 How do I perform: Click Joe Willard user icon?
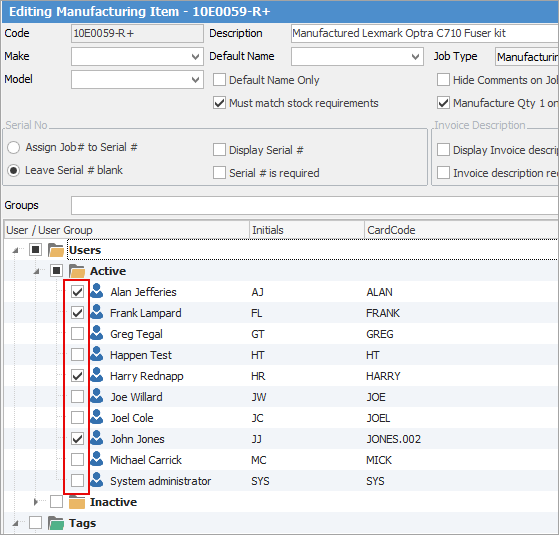pos(97,396)
